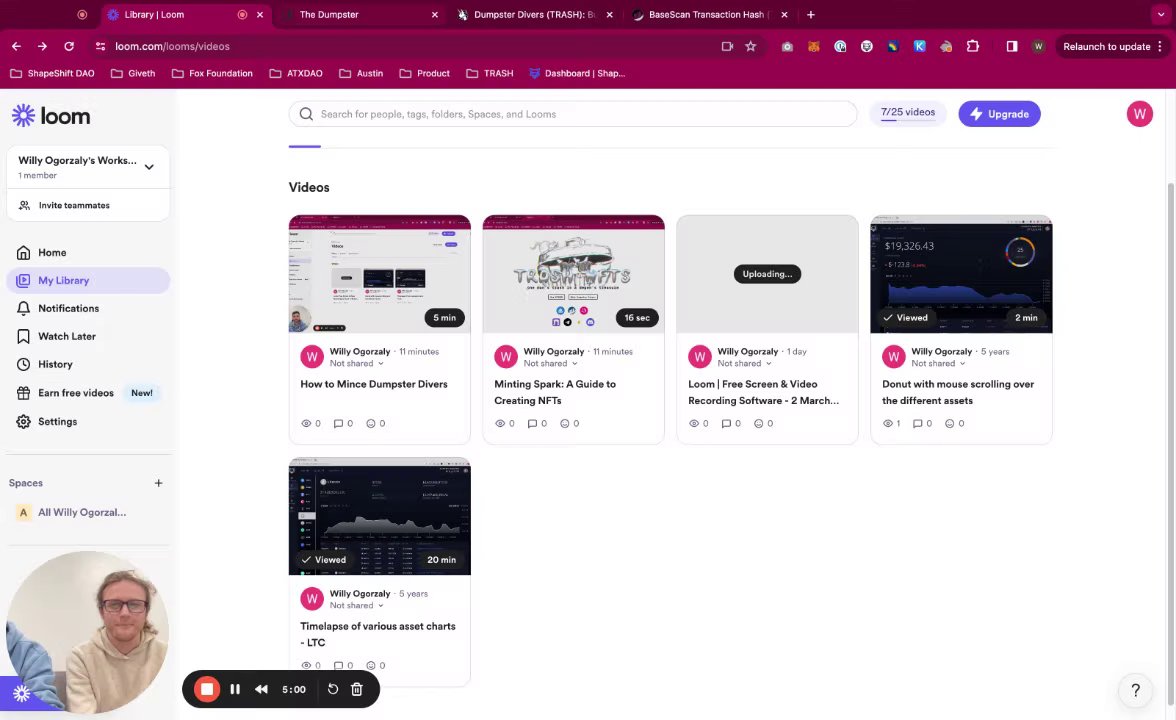Screen dimensions: 1176x720
Task: Select My Library in sidebar
Action: (x=88, y=280)
